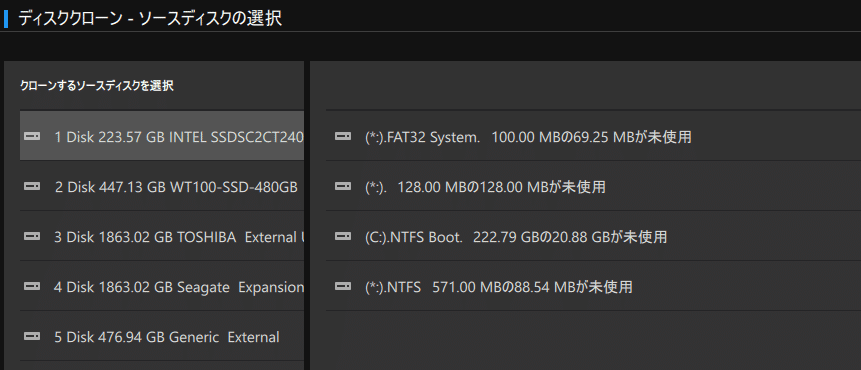Image resolution: width=861 pixels, height=370 pixels.
Task: Select Disk 1 223.57 GB INTEL SSDSC2CT240
Action: pos(162,136)
